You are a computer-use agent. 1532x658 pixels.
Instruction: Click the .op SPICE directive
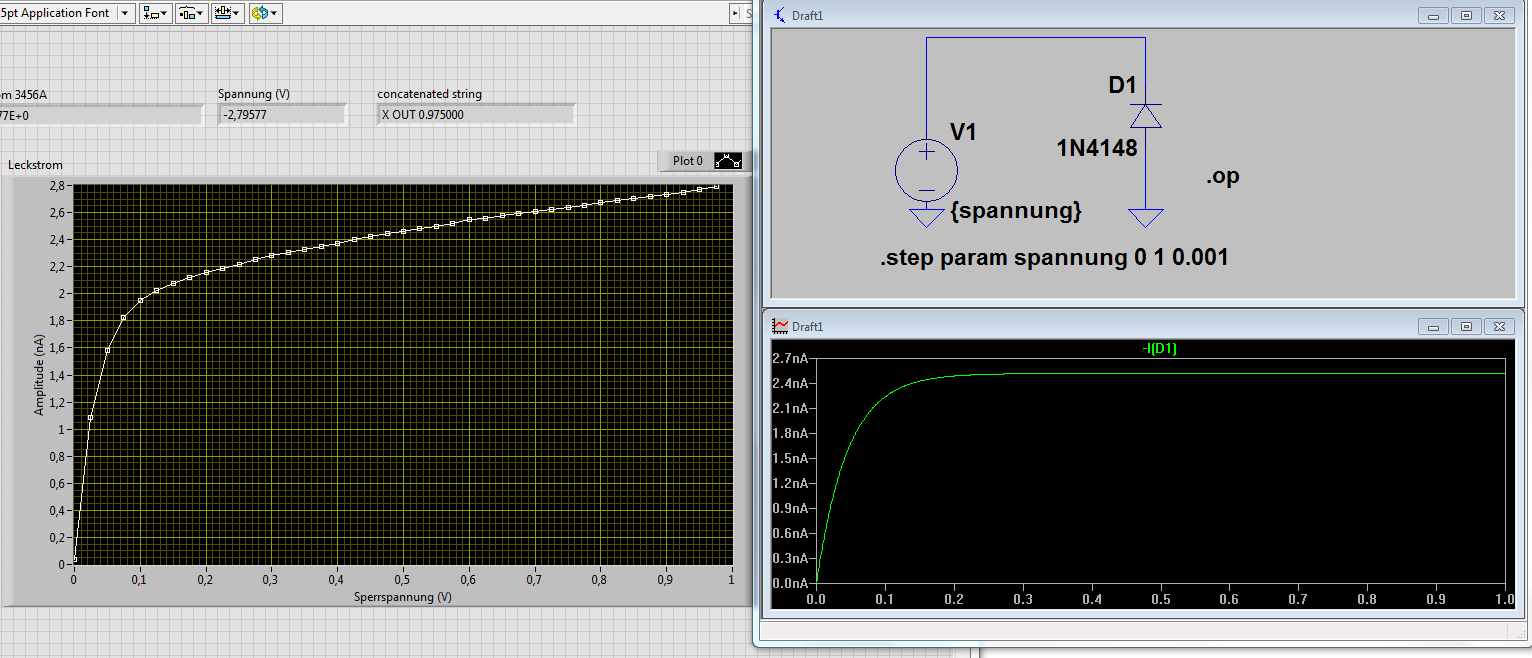click(x=1222, y=176)
